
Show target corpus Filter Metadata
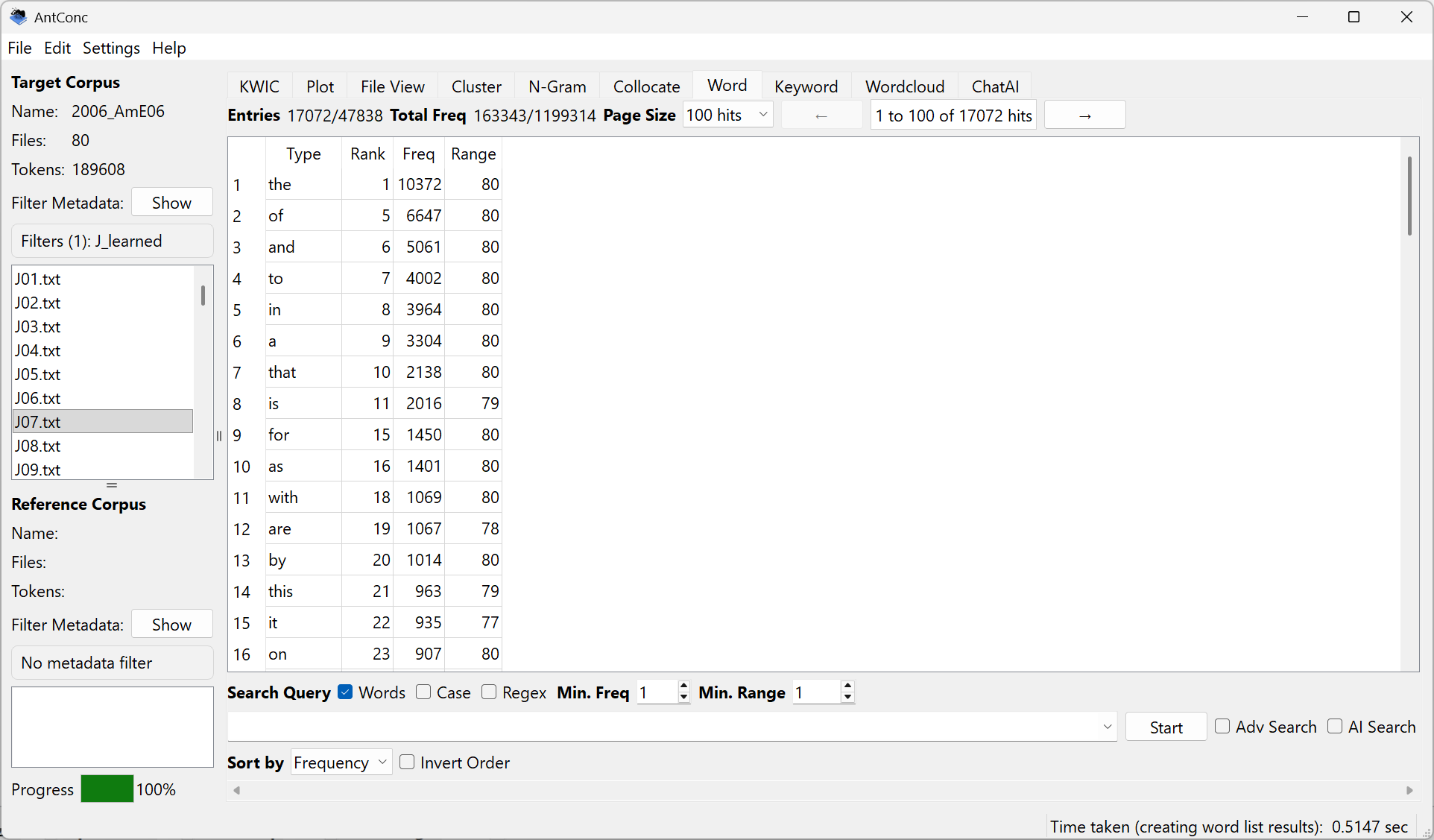point(171,203)
